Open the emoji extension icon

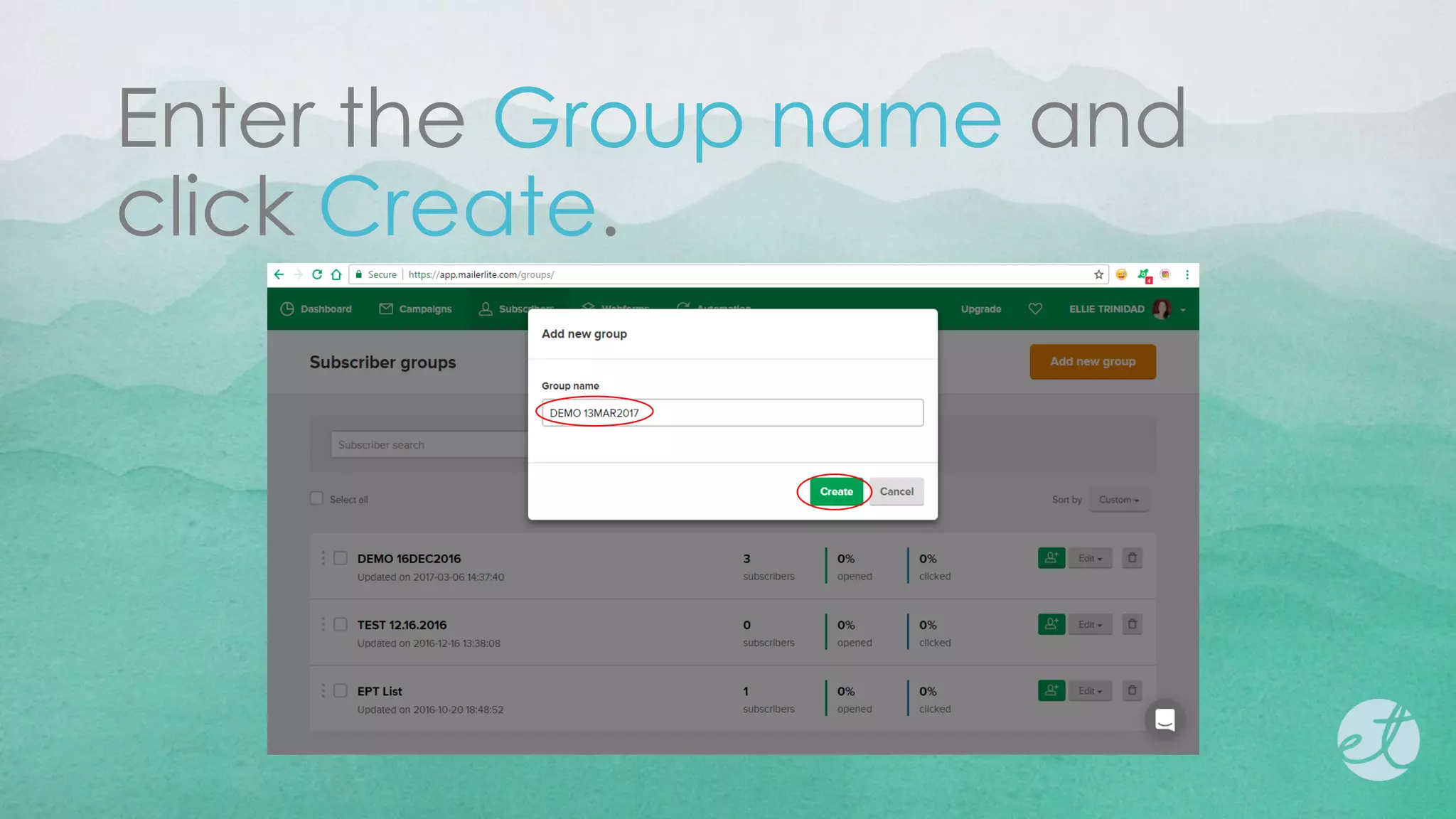tap(1121, 274)
